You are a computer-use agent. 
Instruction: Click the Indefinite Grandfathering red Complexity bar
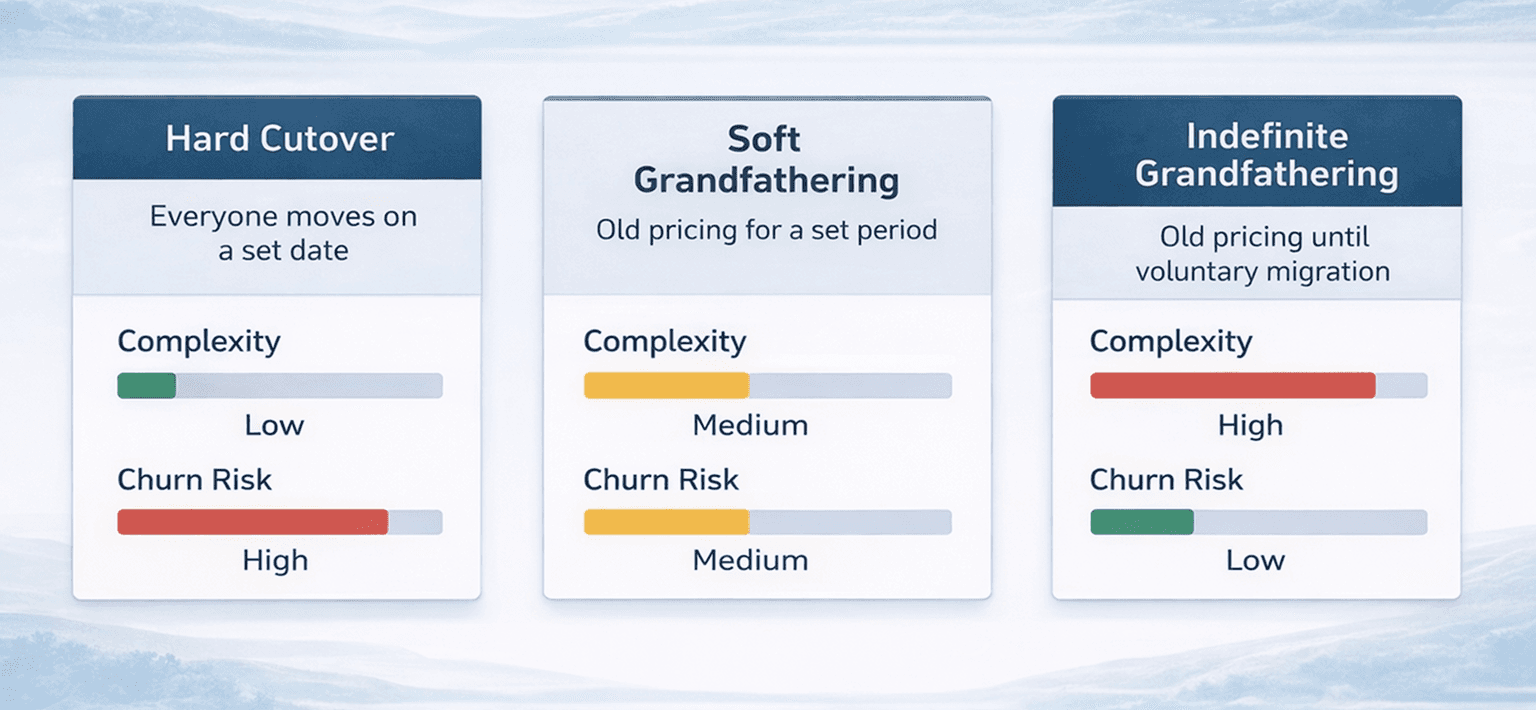click(1232, 386)
